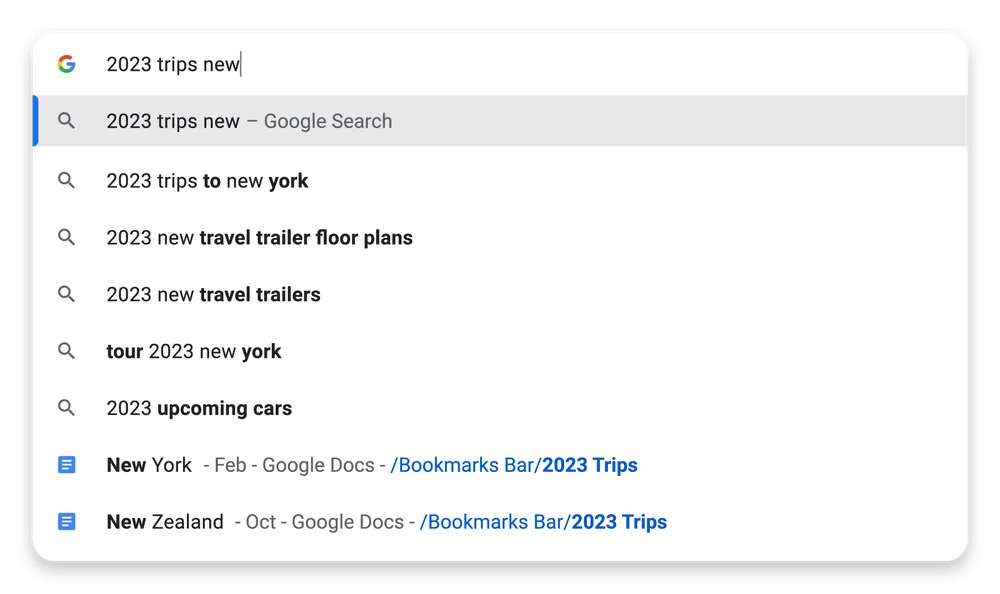This screenshot has width=1000, height=594.
Task: Click the address bar text '2023 trips new'
Action: coord(173,65)
